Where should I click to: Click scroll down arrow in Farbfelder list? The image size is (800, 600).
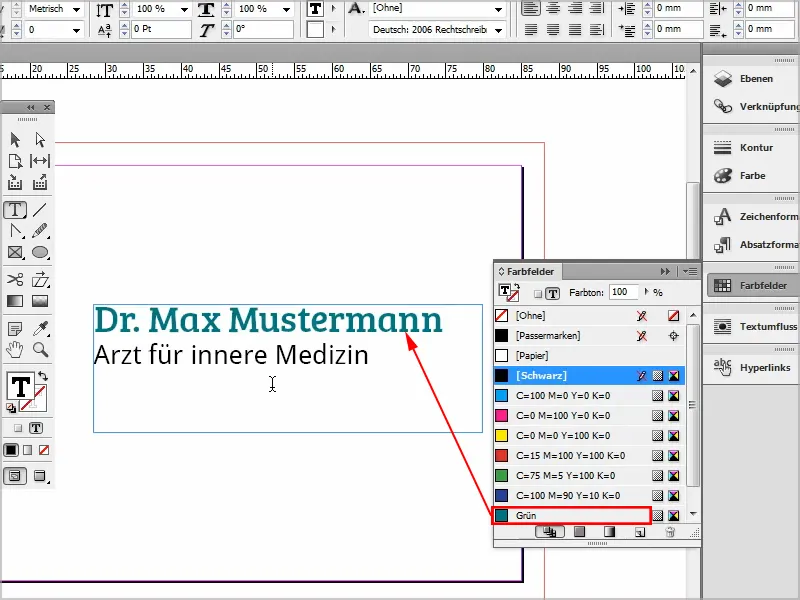[693, 514]
